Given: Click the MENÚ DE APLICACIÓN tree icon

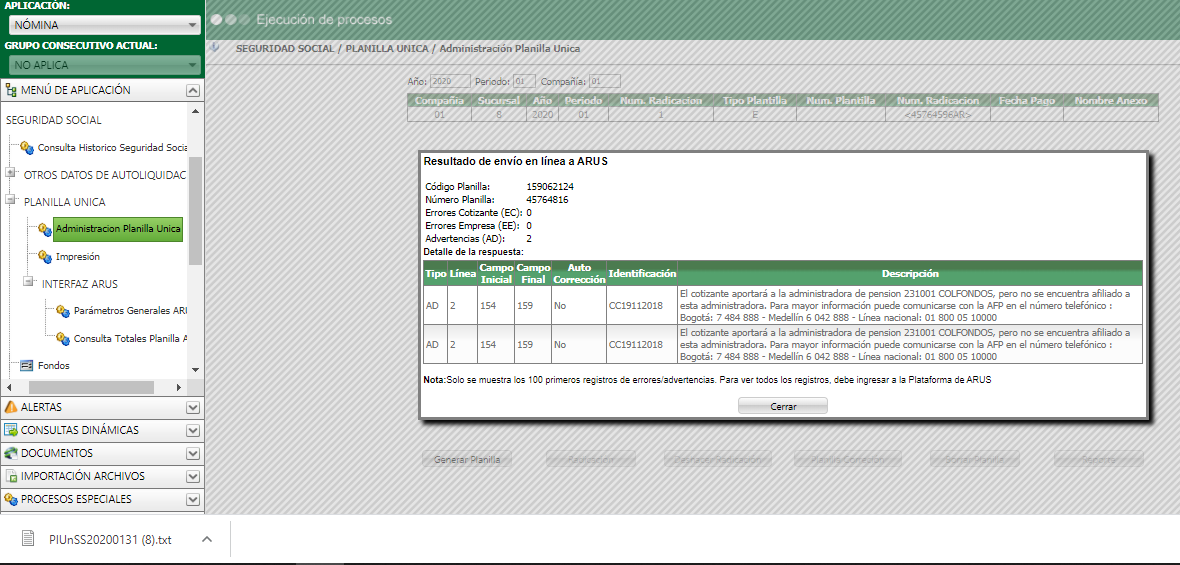Looking at the screenshot, I should [11, 90].
